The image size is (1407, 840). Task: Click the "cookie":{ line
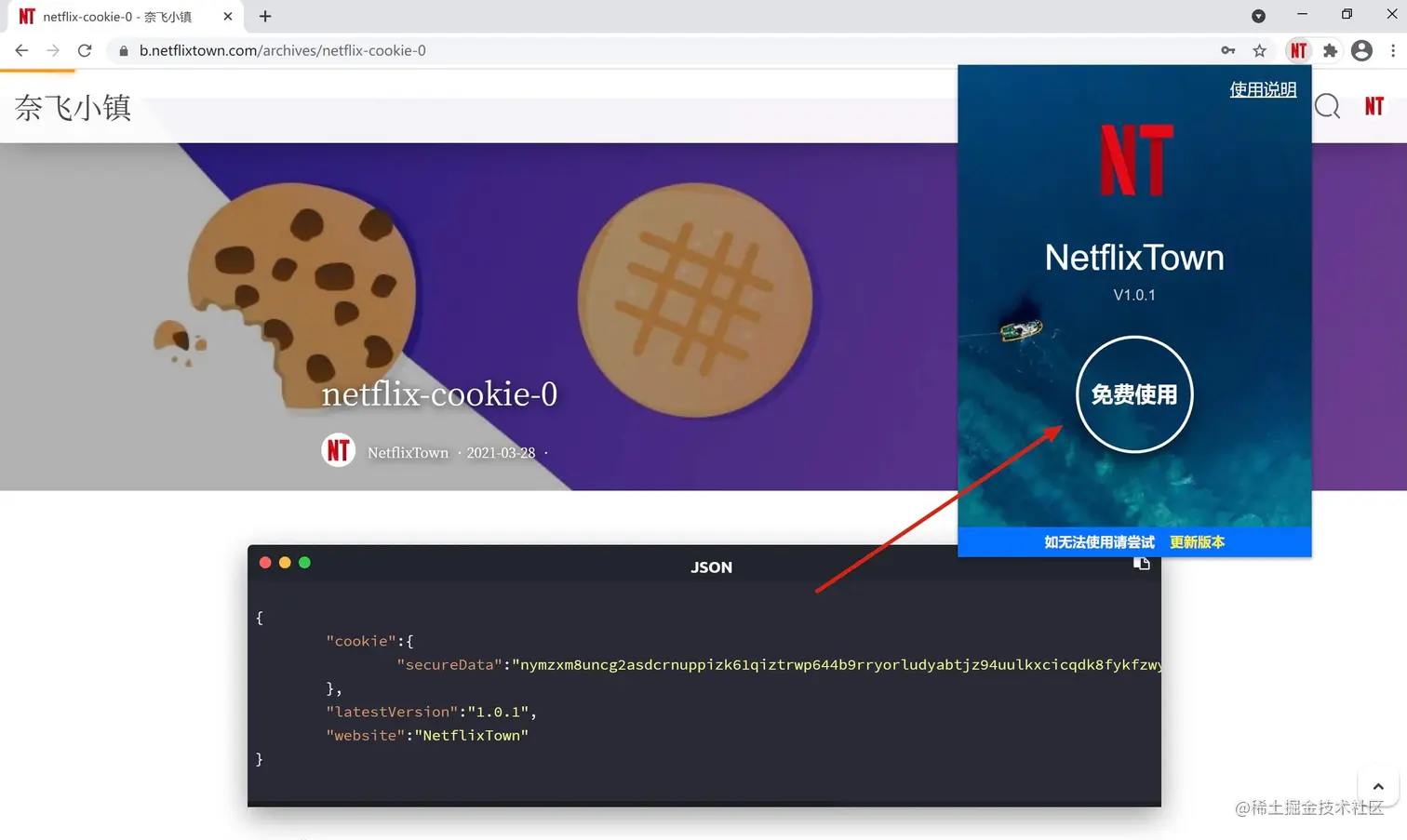coord(369,641)
